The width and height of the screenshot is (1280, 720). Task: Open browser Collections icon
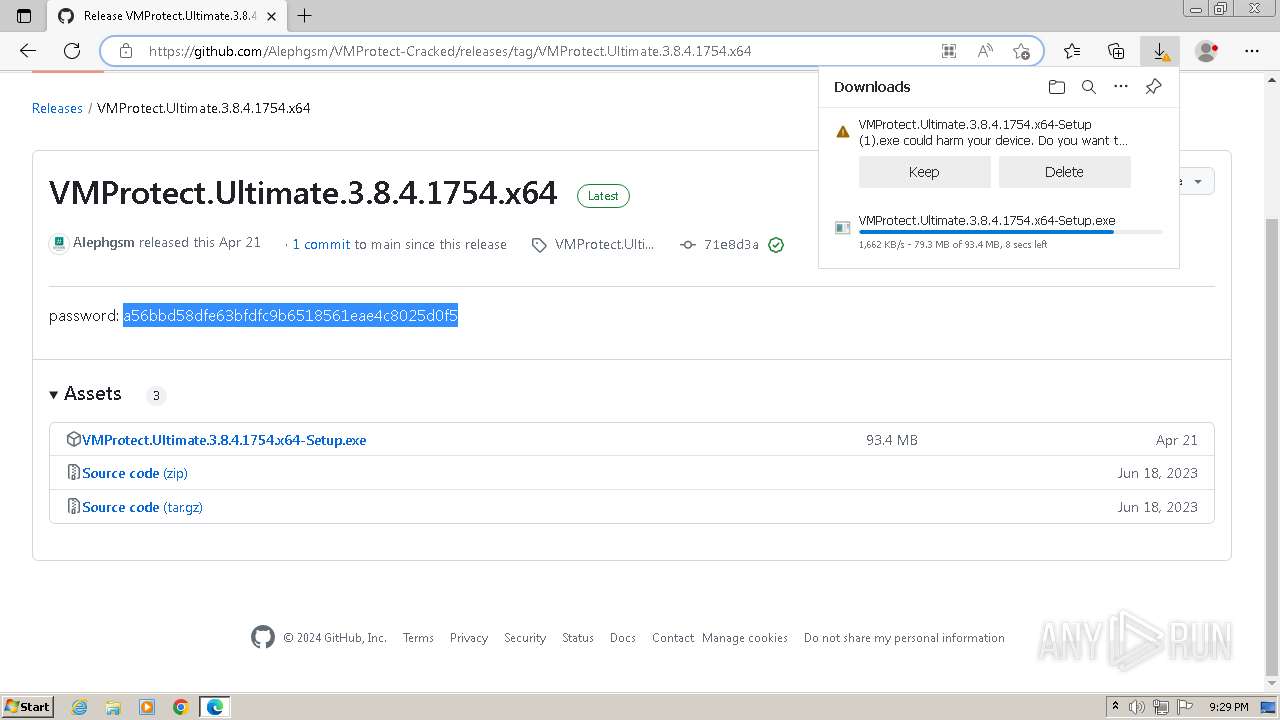(x=1116, y=51)
